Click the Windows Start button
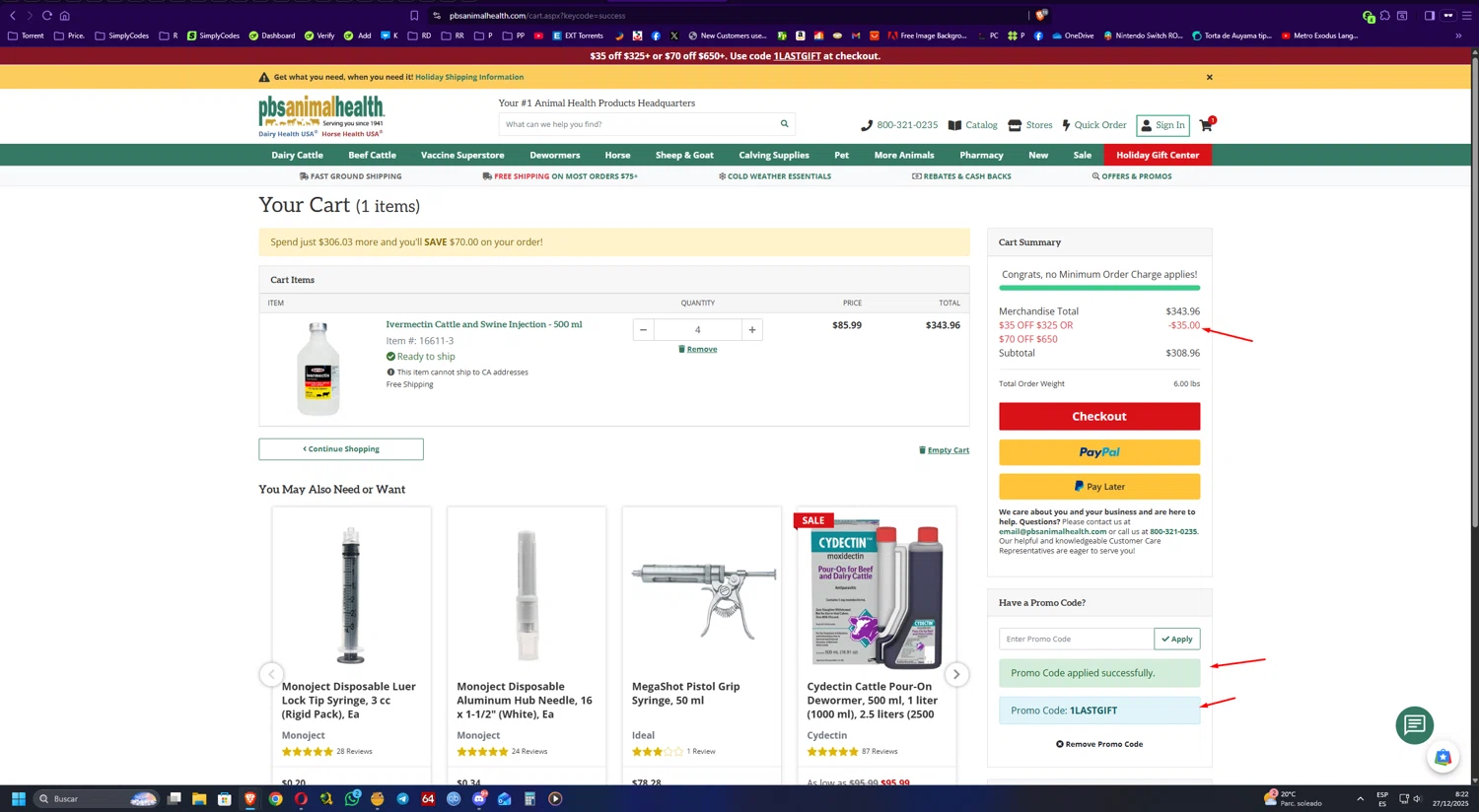 point(18,799)
